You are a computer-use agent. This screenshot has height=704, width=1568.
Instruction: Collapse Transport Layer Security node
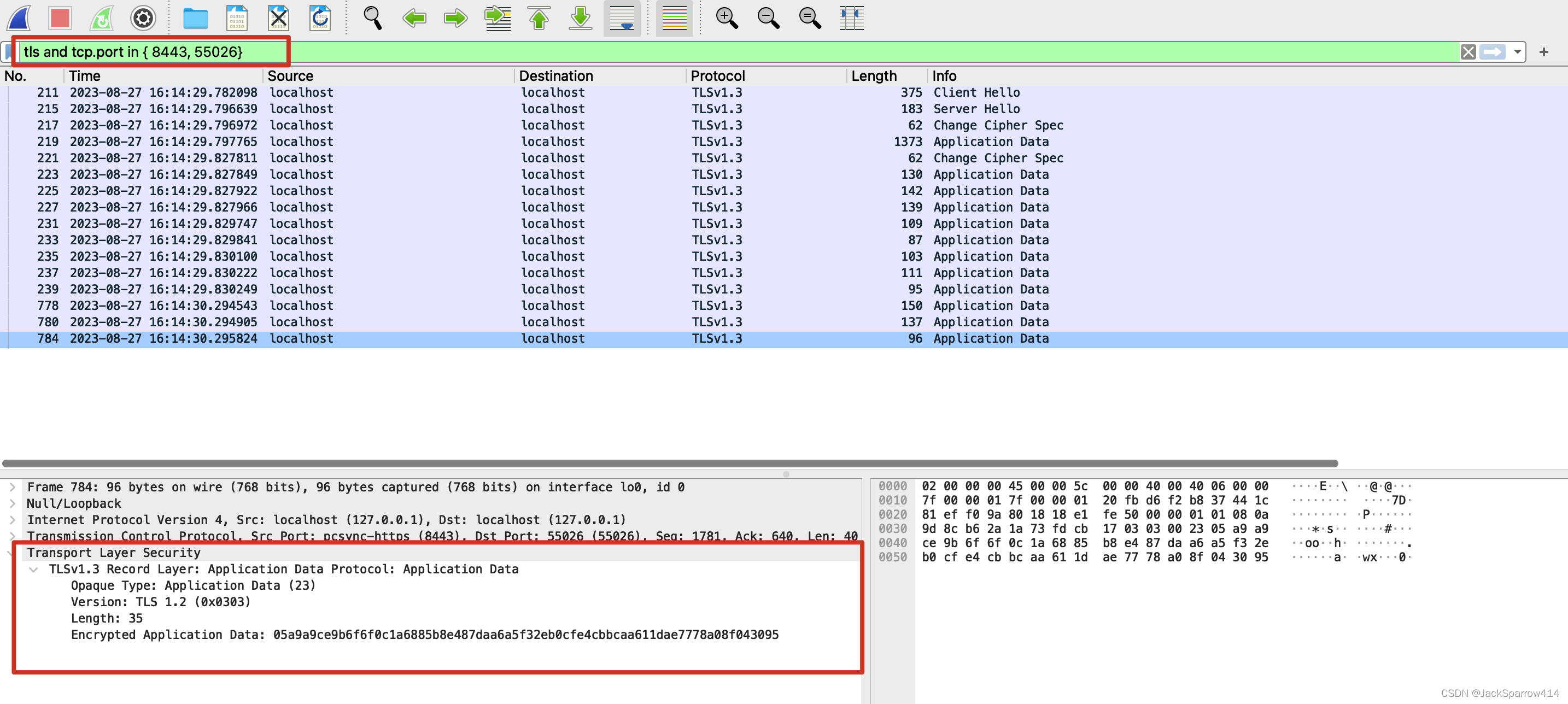click(x=10, y=553)
